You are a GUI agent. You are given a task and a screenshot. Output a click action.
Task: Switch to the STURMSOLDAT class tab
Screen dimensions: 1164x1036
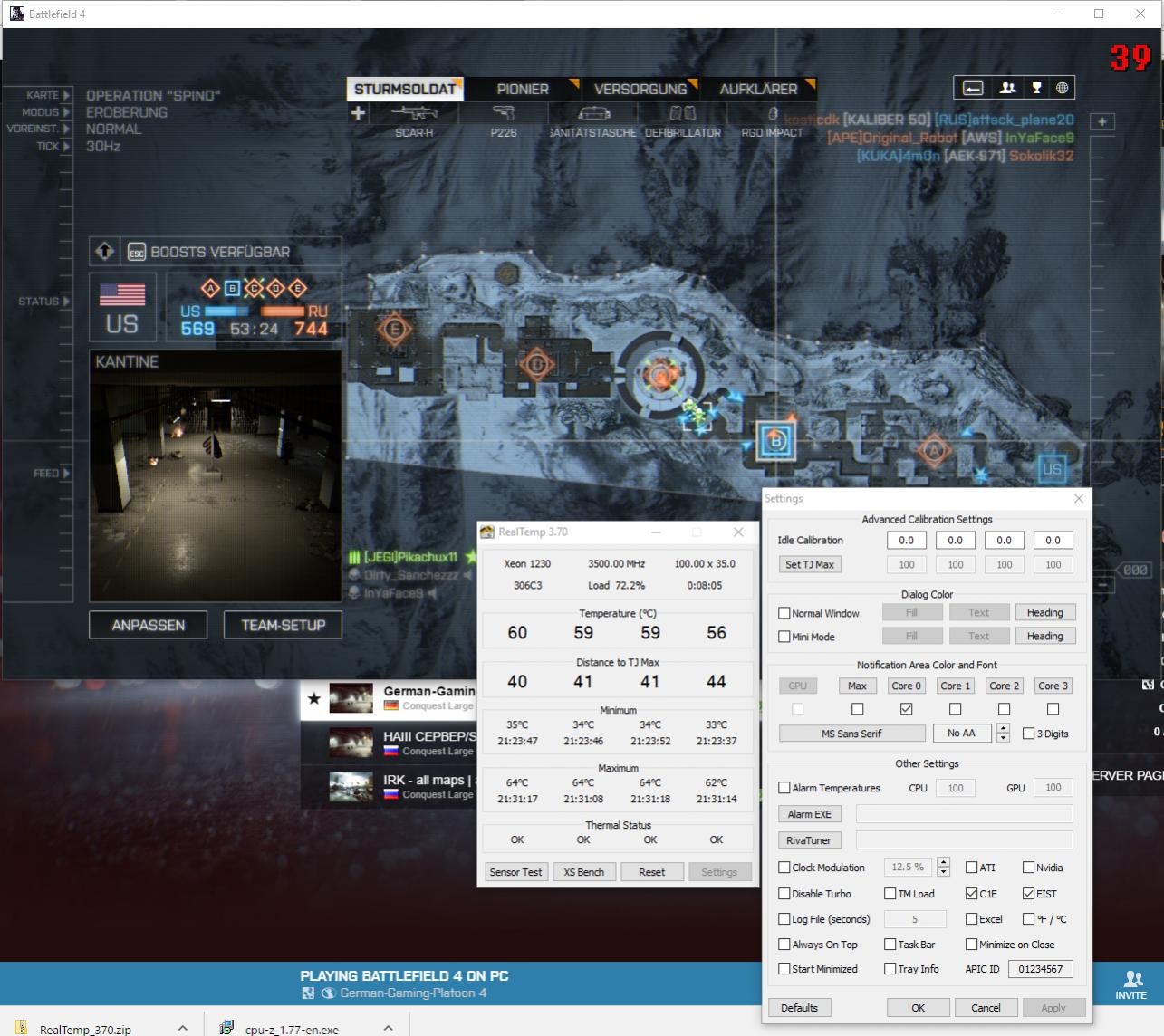coord(405,89)
